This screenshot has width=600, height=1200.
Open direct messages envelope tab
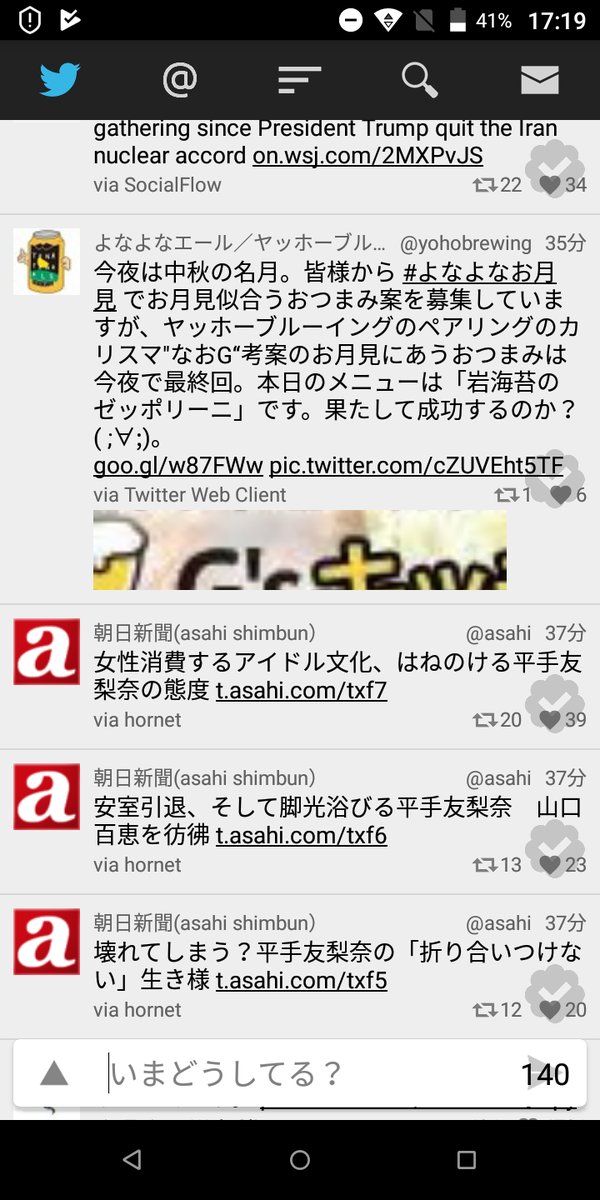540,79
